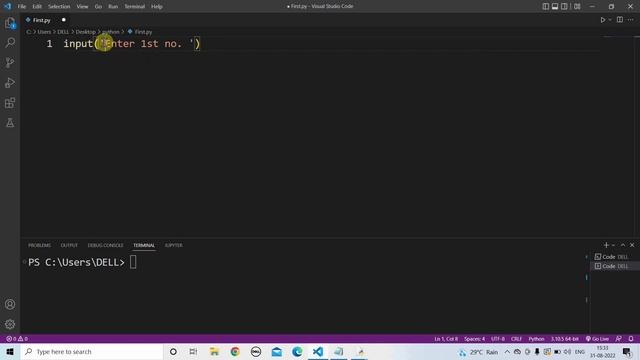This screenshot has width=640, height=360.
Task: Click the terminal prompt input area
Action: coord(133,262)
